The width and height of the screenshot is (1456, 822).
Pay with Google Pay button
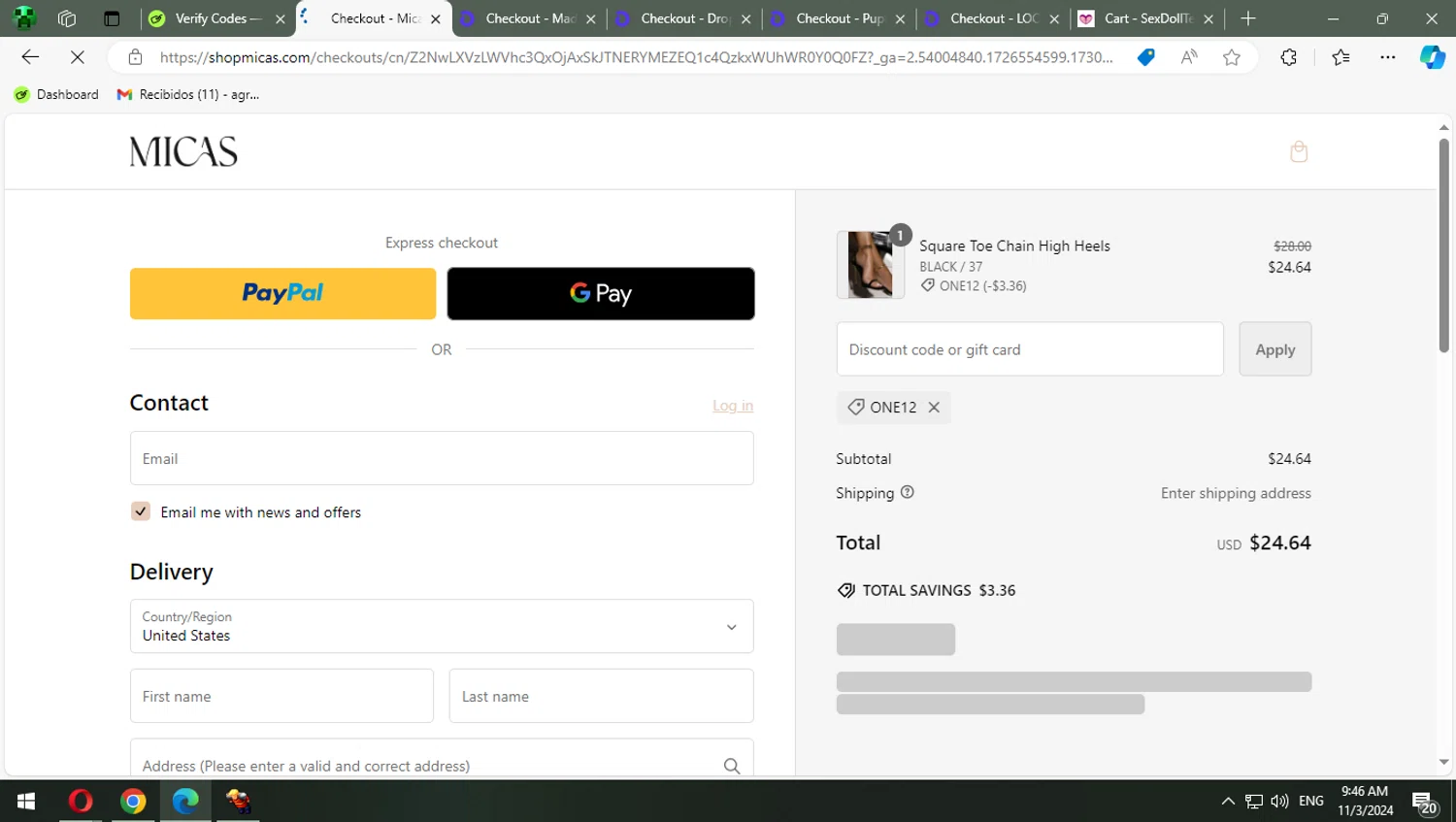(601, 293)
